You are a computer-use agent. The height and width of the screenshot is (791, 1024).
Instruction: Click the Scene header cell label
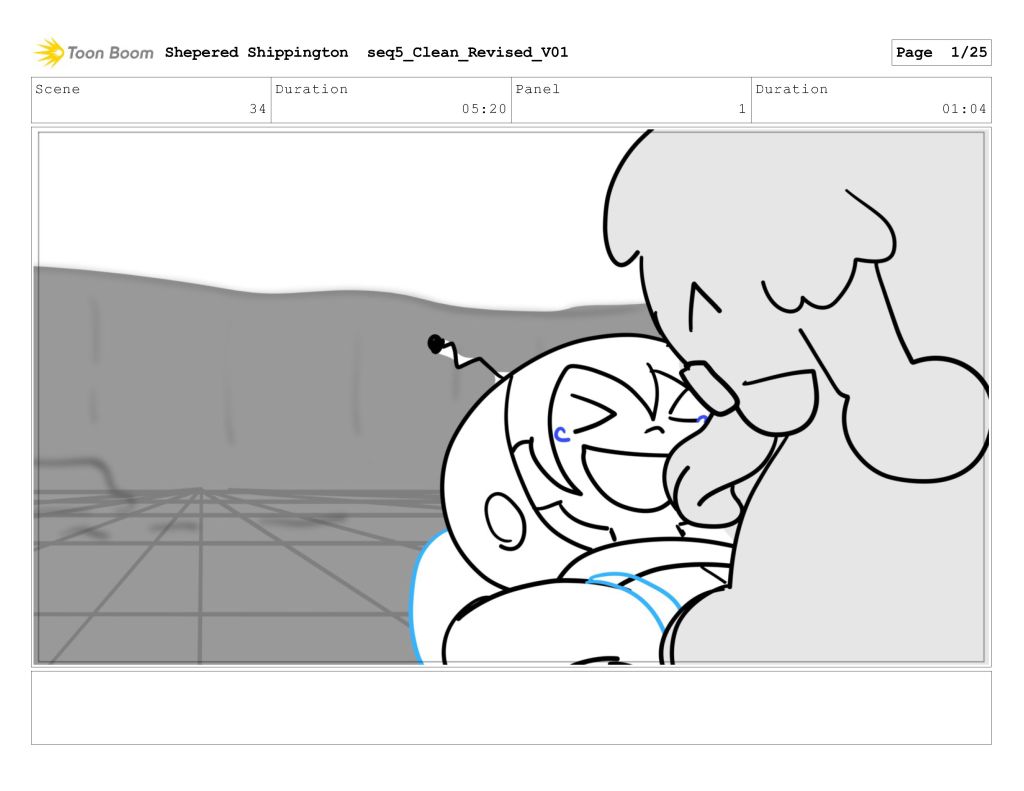(58, 89)
